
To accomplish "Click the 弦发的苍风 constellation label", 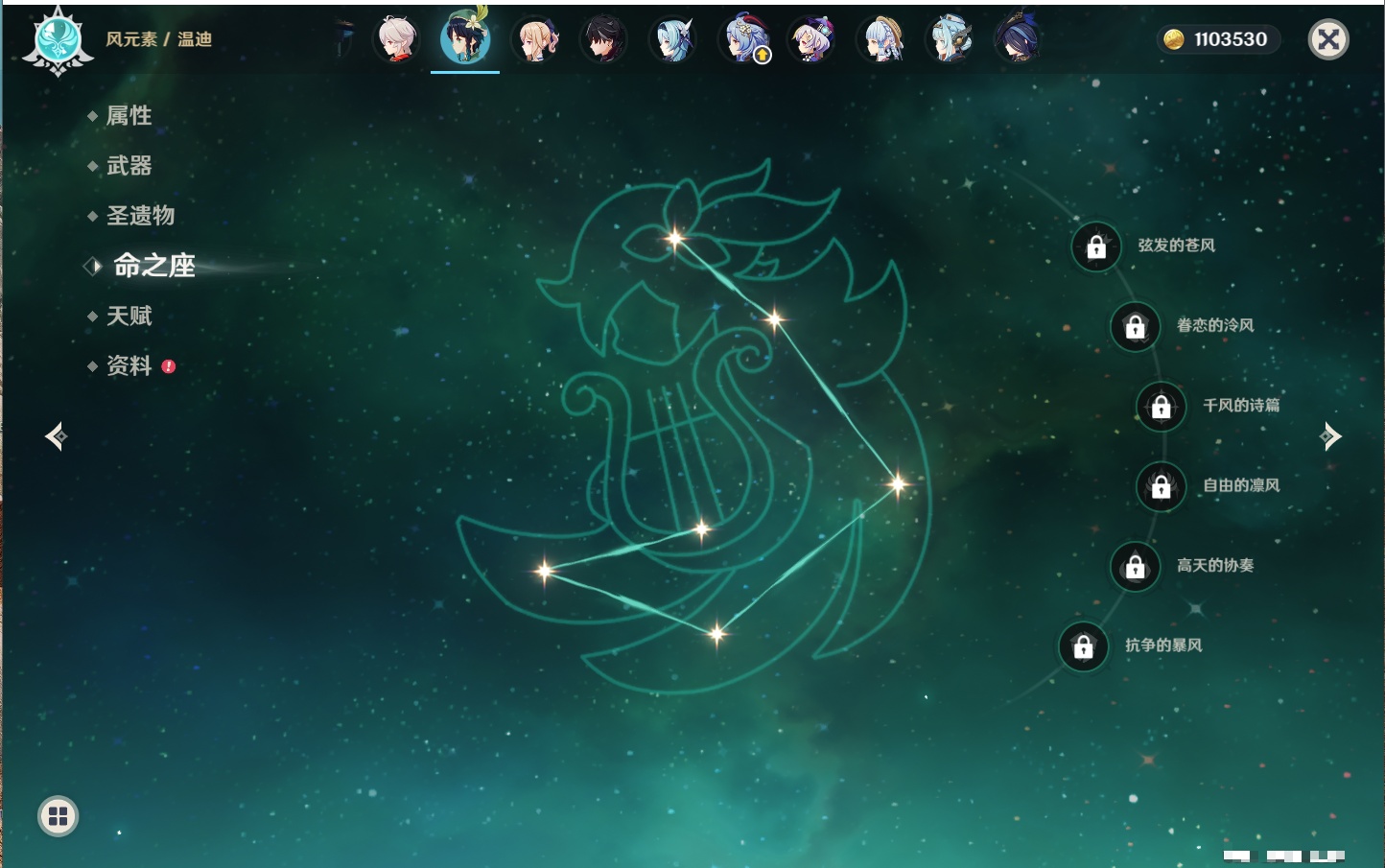I will [x=1176, y=246].
